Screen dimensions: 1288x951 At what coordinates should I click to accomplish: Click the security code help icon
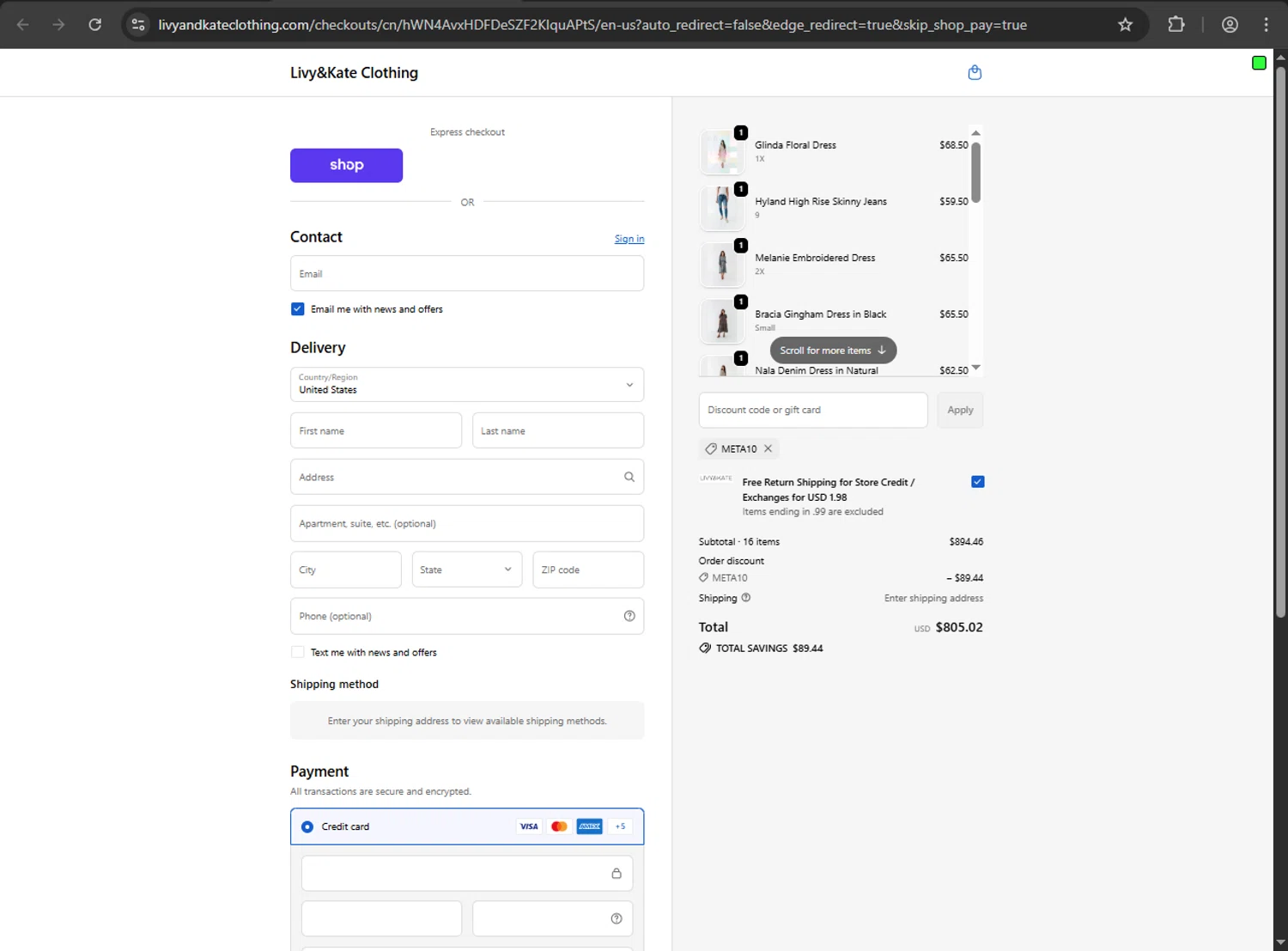coord(617,918)
